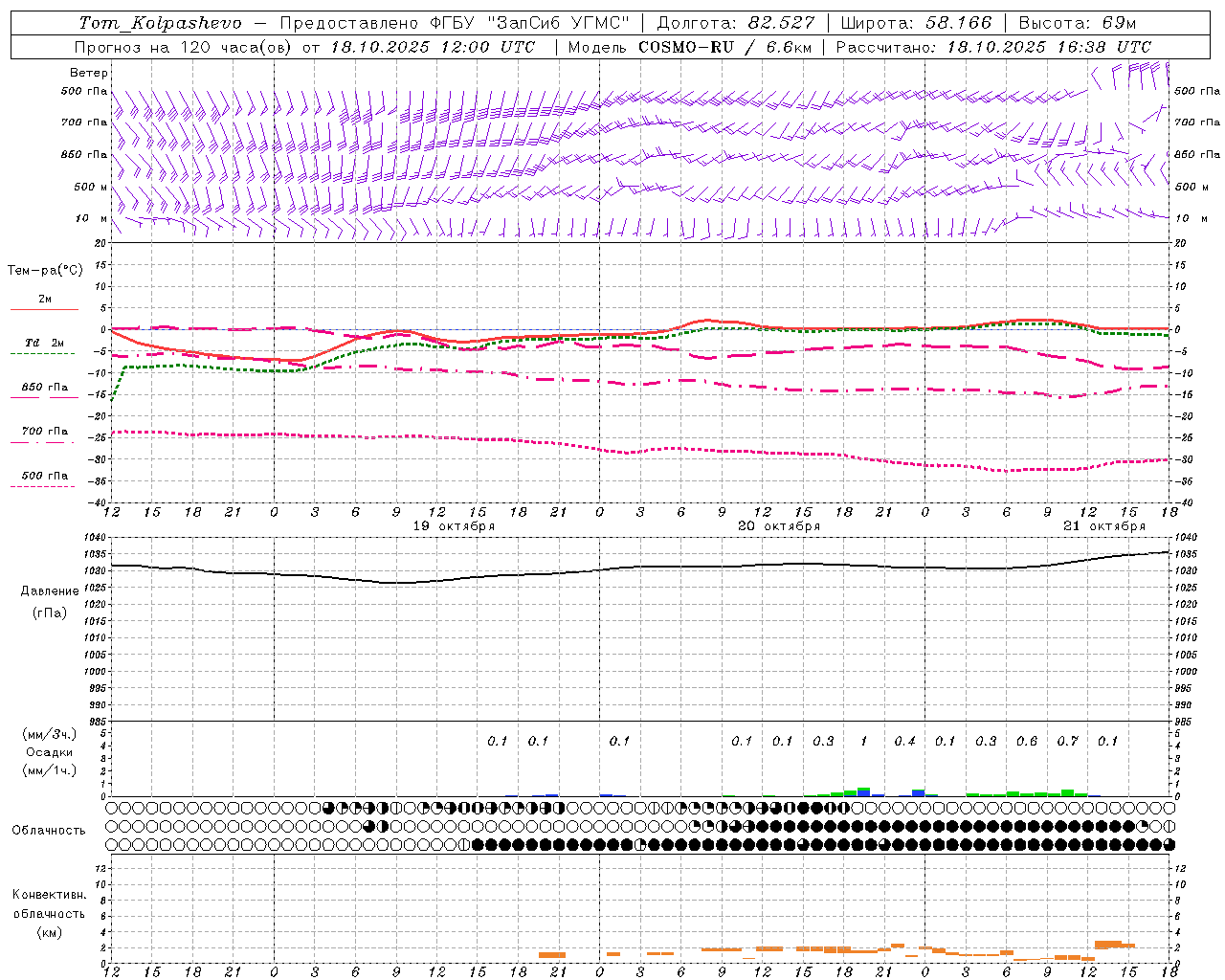The image size is (1225, 980).
Task: Click the 20 октября date label
Action: pyautogui.click(x=779, y=526)
